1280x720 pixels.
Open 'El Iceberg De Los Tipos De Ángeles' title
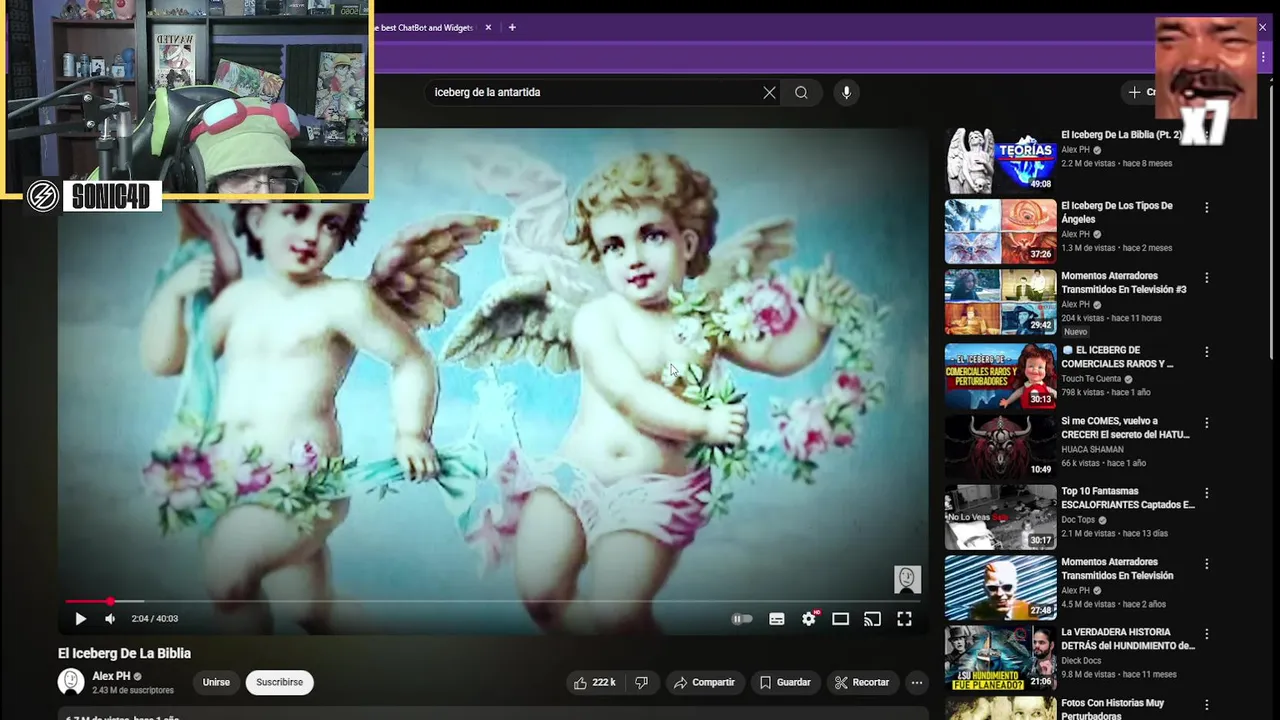point(1117,212)
